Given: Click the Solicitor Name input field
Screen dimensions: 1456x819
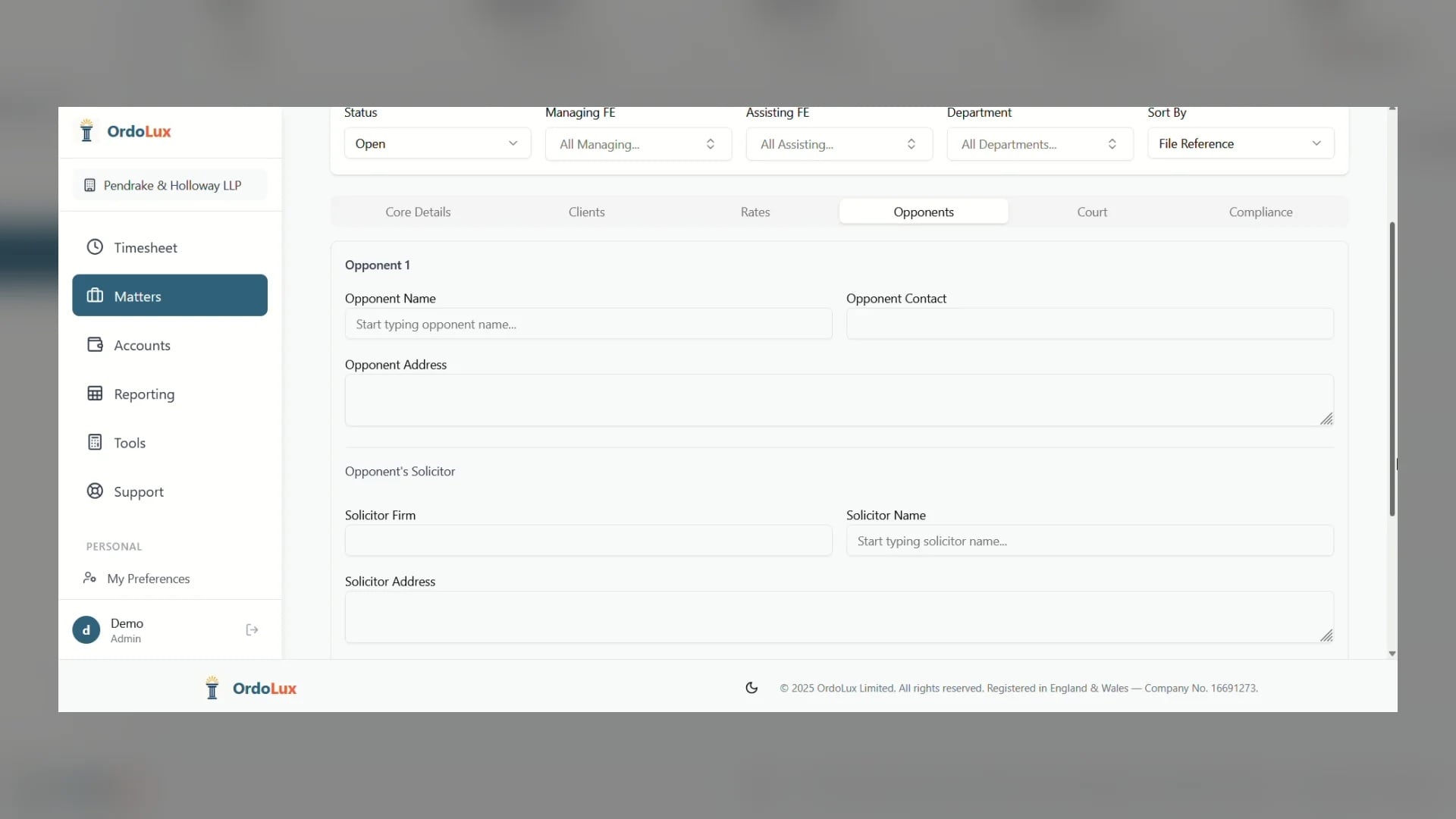Looking at the screenshot, I should (x=1089, y=541).
